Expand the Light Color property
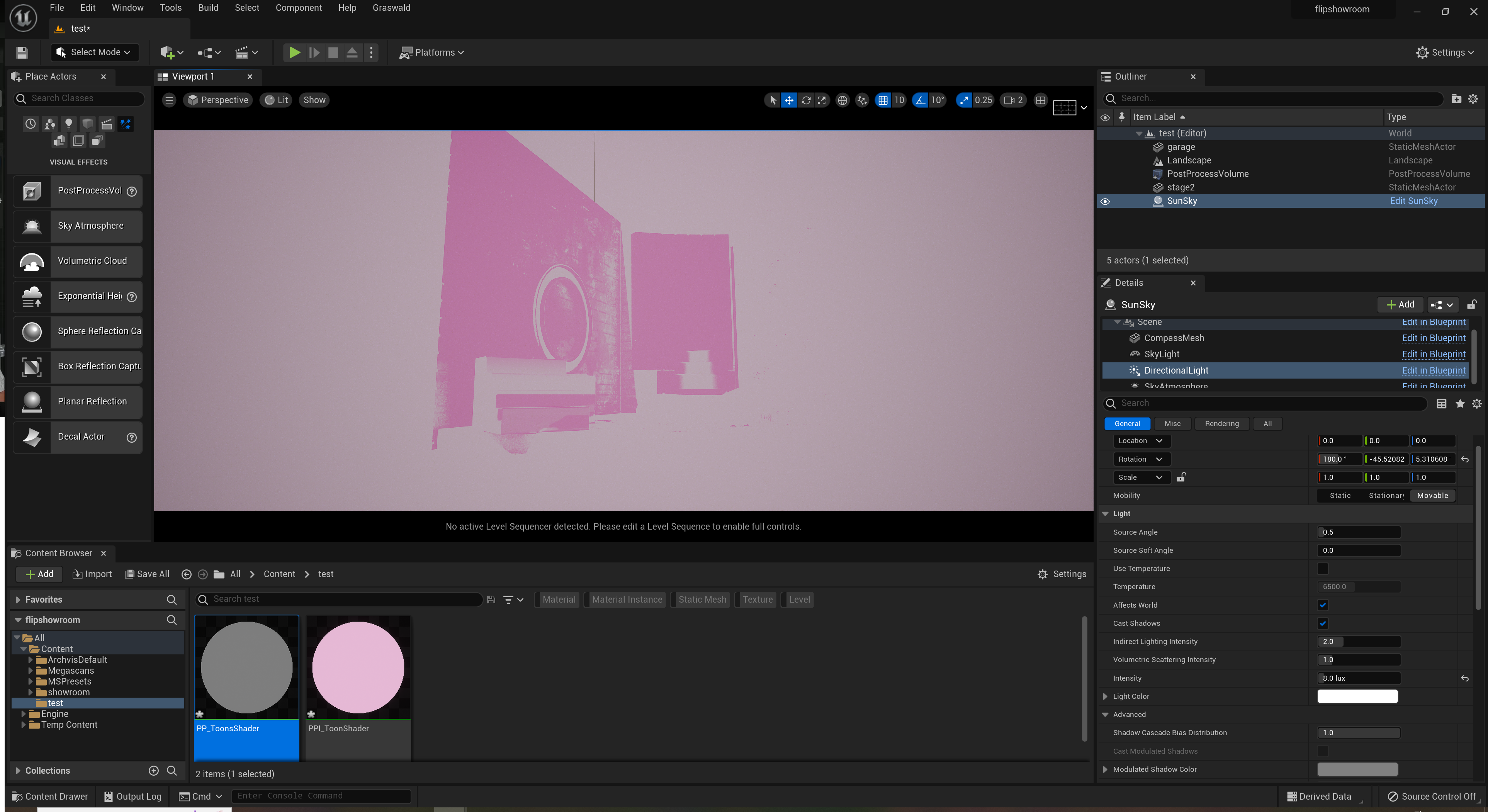The image size is (1488, 812). [1105, 696]
